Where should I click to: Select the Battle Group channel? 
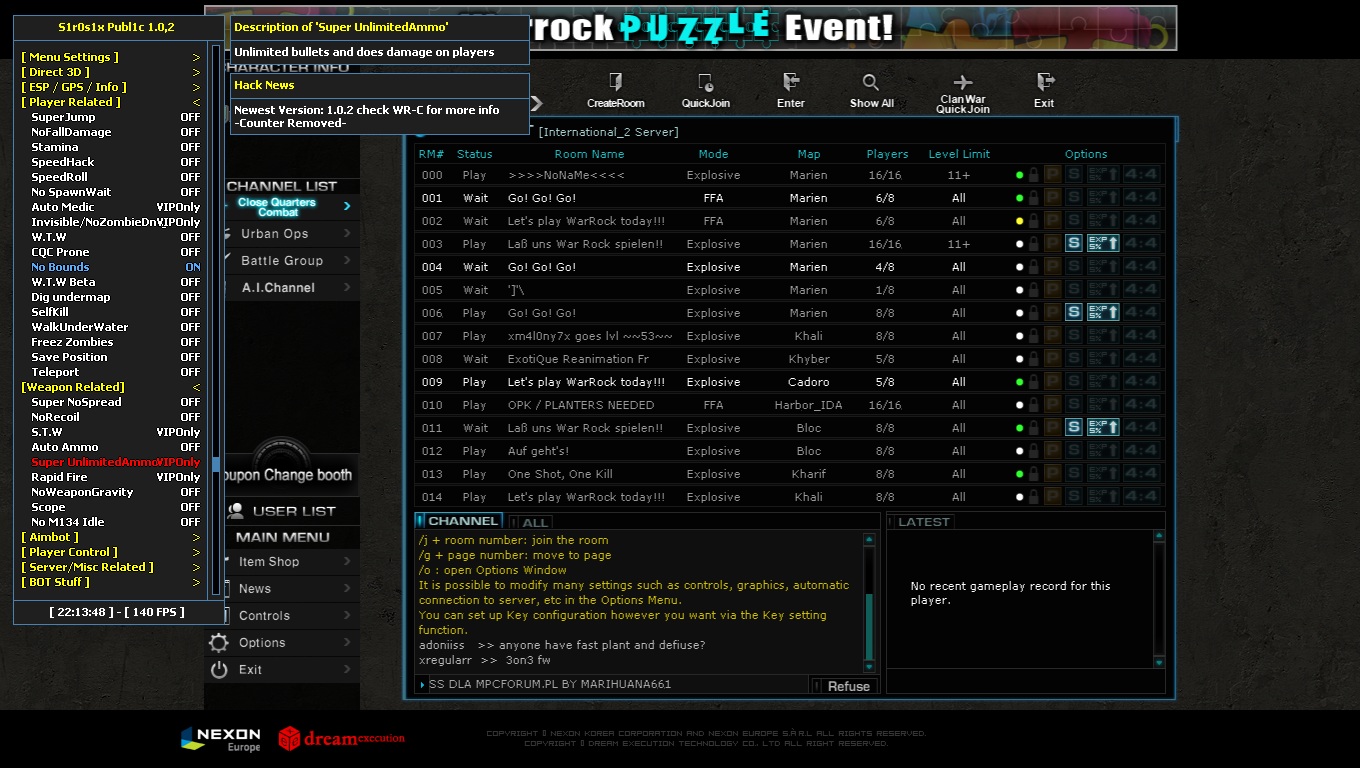[x=290, y=261]
